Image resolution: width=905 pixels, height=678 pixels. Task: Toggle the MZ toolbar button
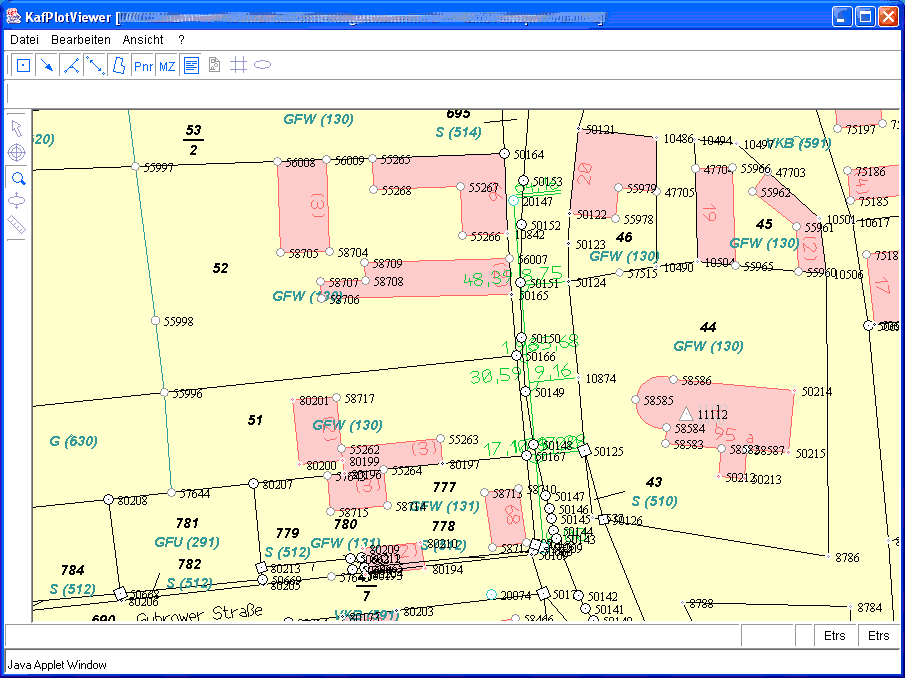click(x=167, y=66)
